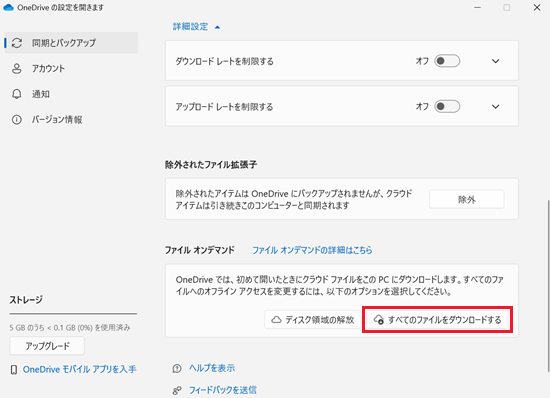550x398 pixels.
Task: Click the 除外 button
Action: click(467, 199)
